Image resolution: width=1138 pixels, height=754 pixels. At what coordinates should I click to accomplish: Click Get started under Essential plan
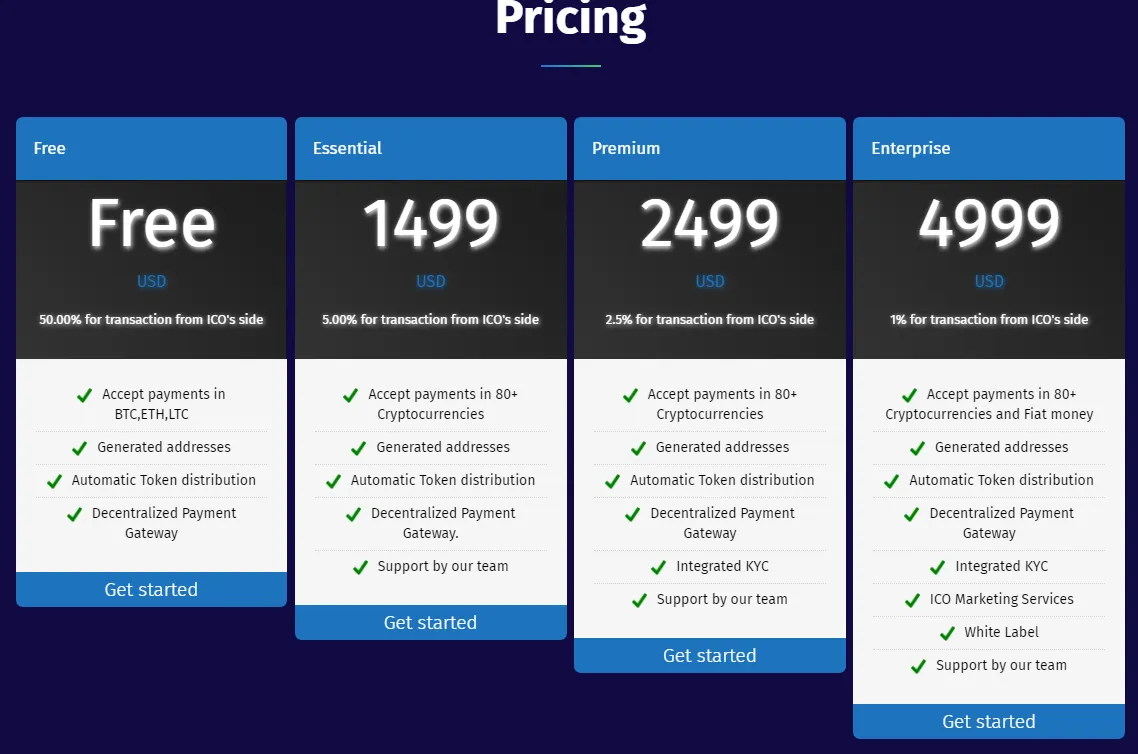point(430,623)
